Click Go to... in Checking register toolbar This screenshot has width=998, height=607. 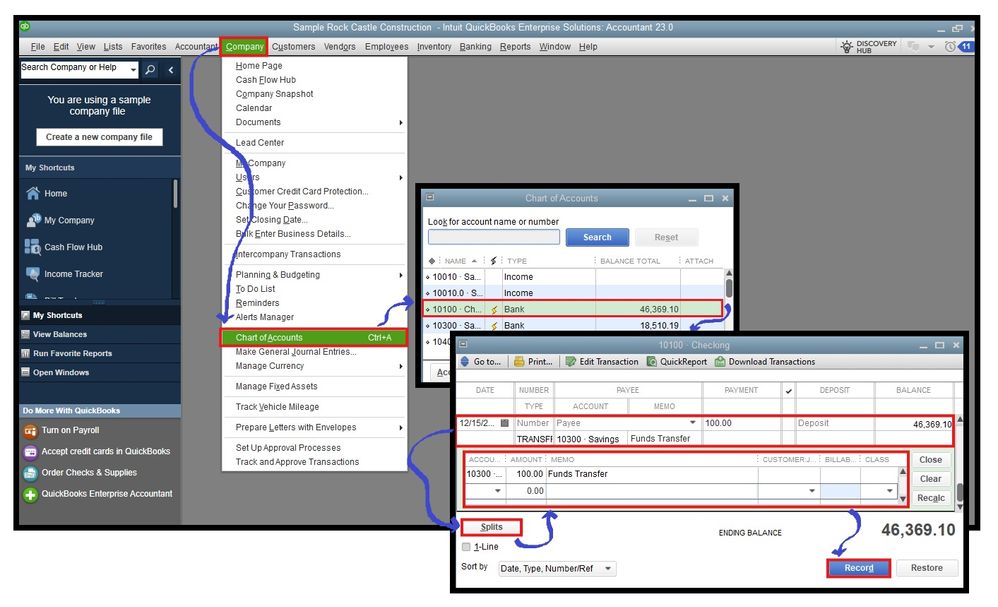(x=481, y=361)
